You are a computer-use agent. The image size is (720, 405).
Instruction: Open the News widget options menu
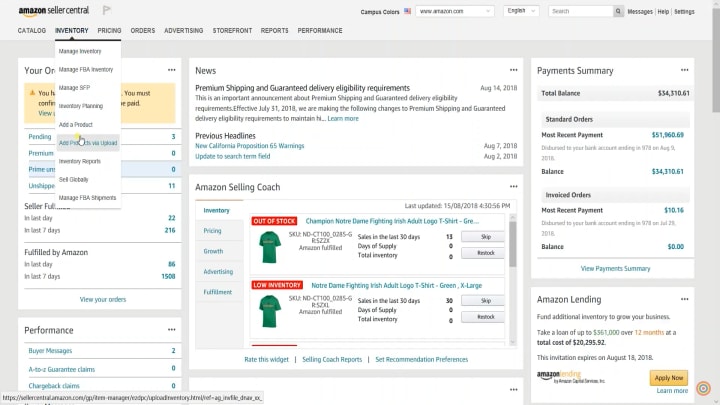(x=513, y=70)
